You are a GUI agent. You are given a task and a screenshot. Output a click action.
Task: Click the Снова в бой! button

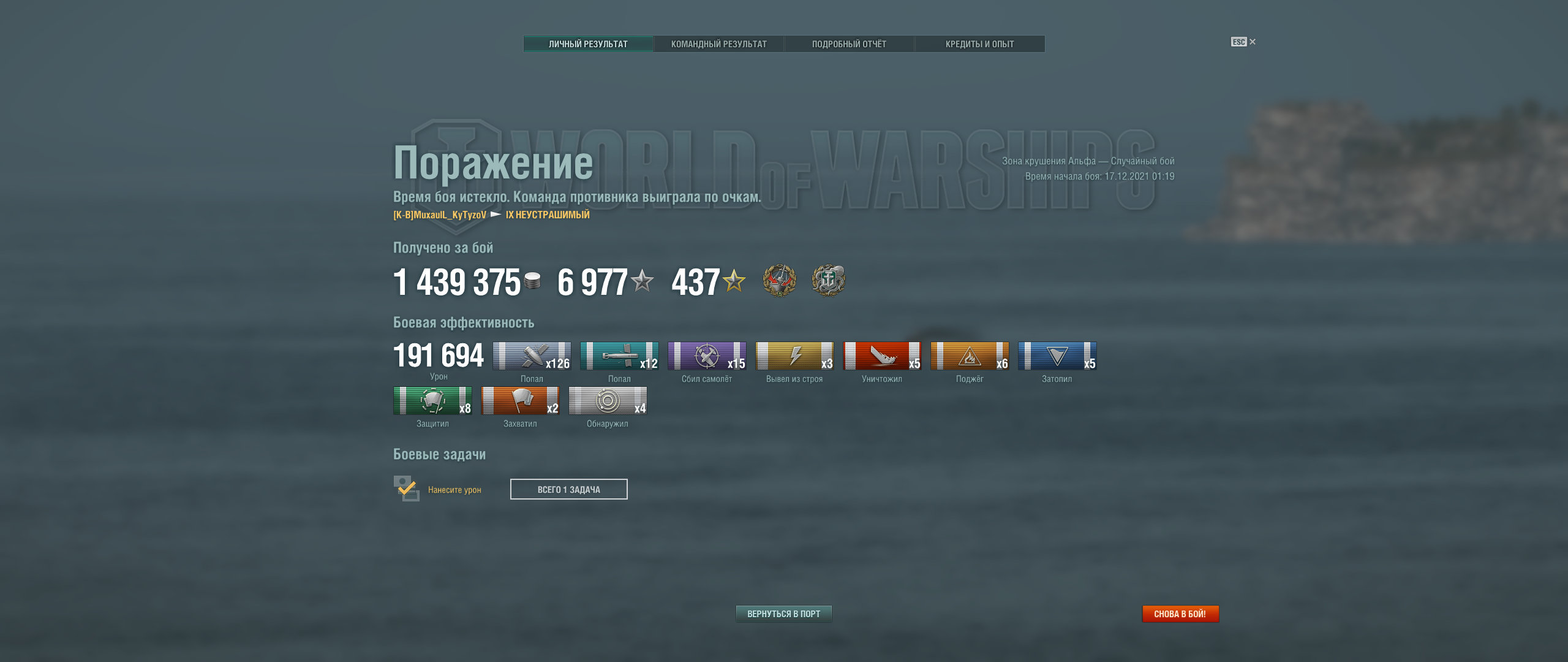1180,614
